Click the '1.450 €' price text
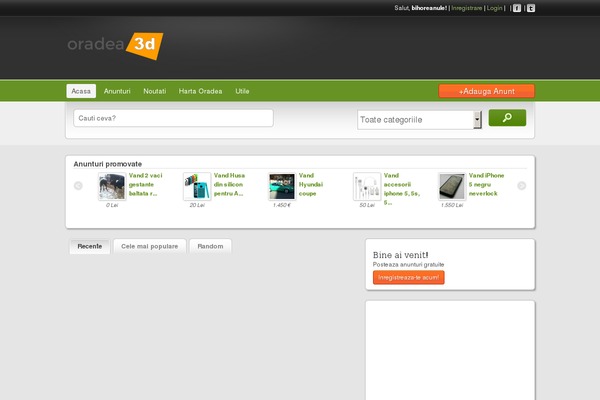The height and width of the screenshot is (400, 600). coord(282,205)
